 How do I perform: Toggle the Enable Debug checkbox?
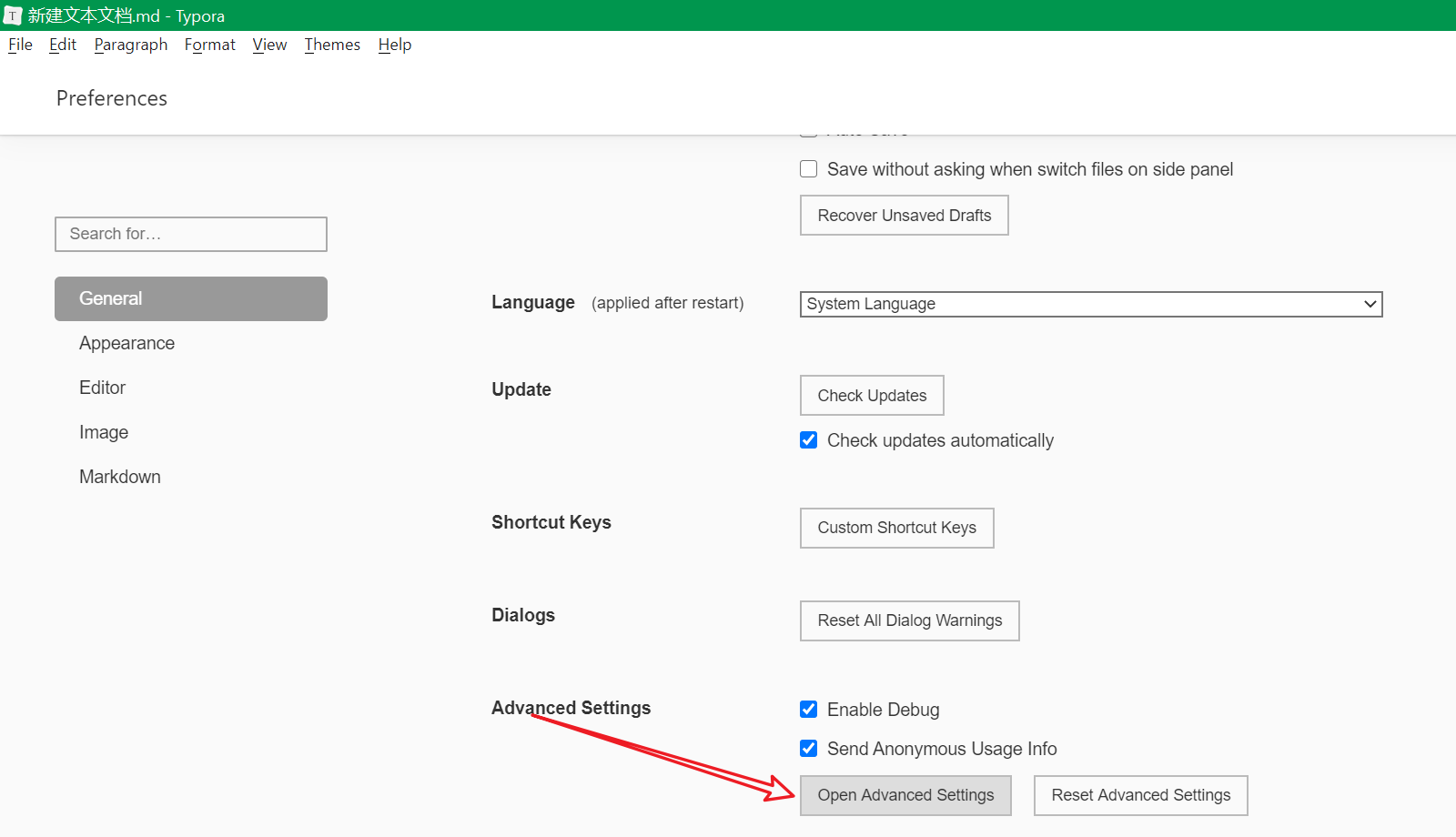[x=808, y=710]
